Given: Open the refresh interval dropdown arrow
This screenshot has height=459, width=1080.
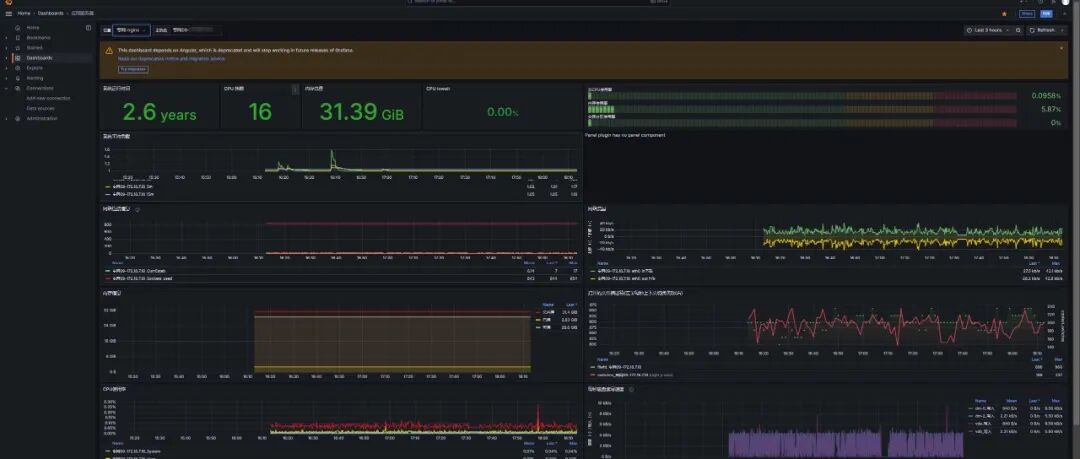Looking at the screenshot, I should (x=1062, y=30).
